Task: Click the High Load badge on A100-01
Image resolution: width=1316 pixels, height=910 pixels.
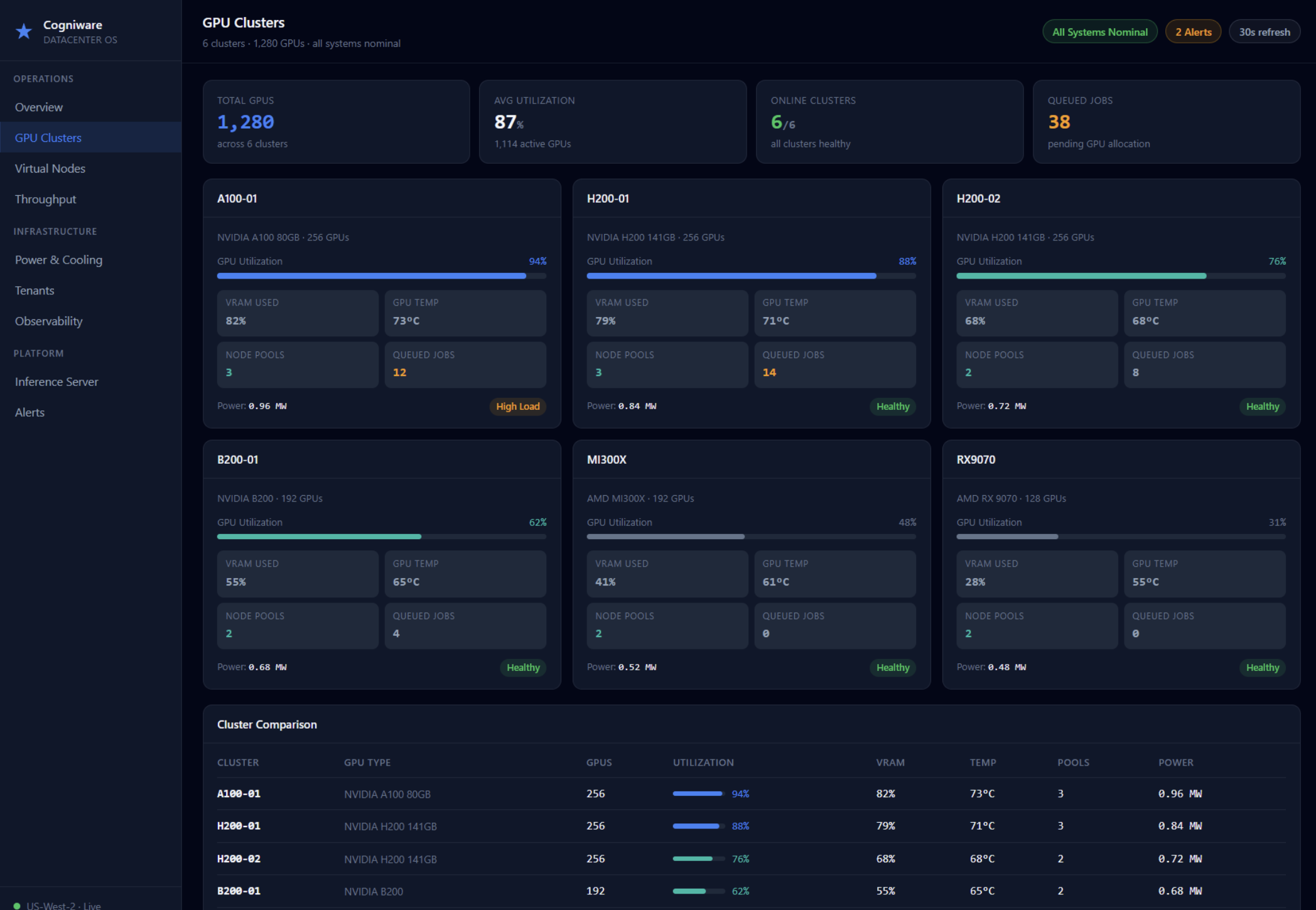Action: [517, 406]
